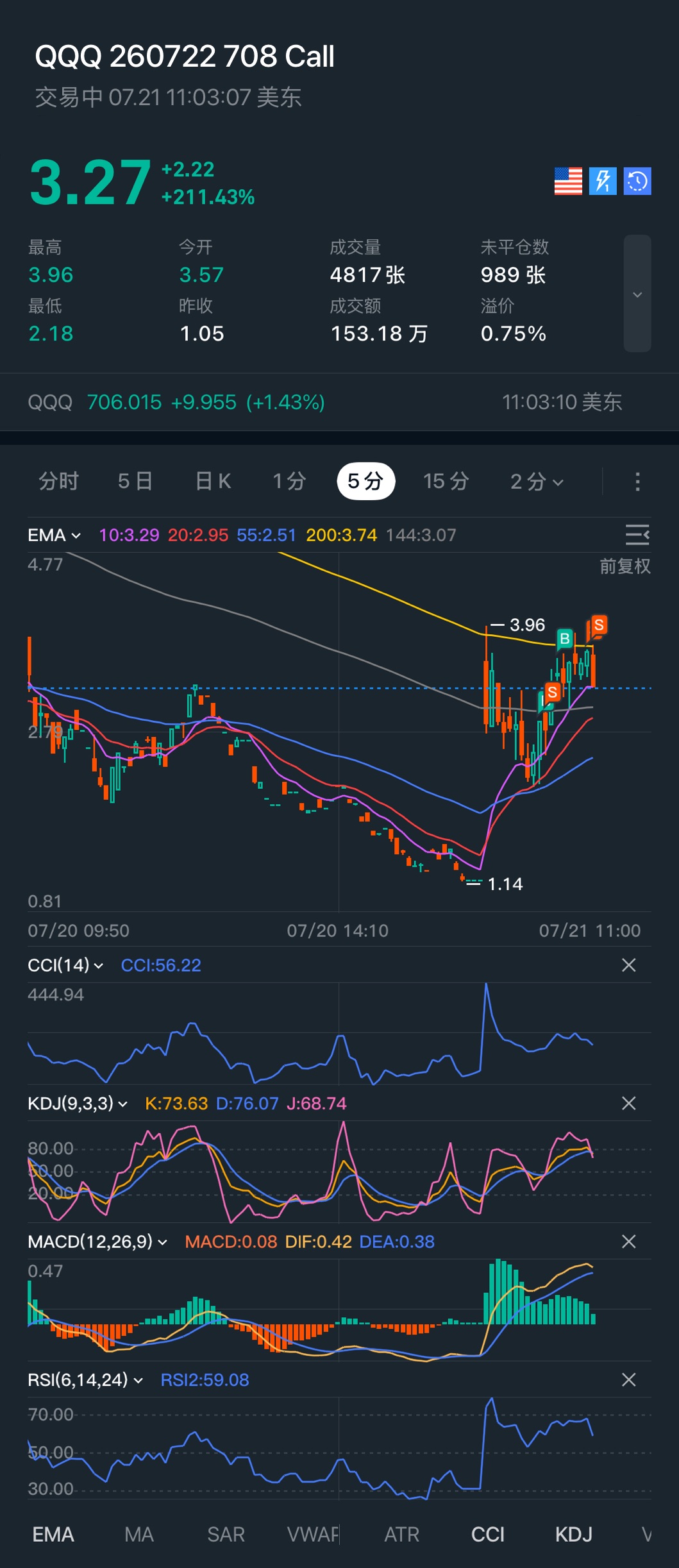Select the ATR indicator at bottom
This screenshot has width=679, height=1568.
[x=402, y=1535]
